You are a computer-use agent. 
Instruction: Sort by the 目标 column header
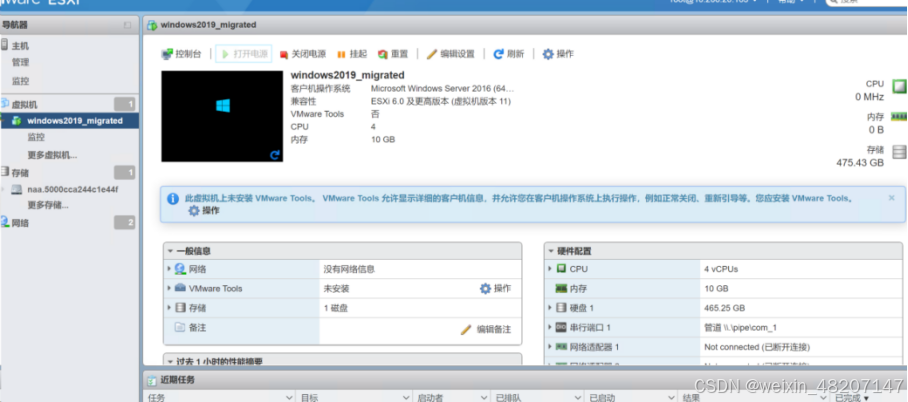pos(355,397)
